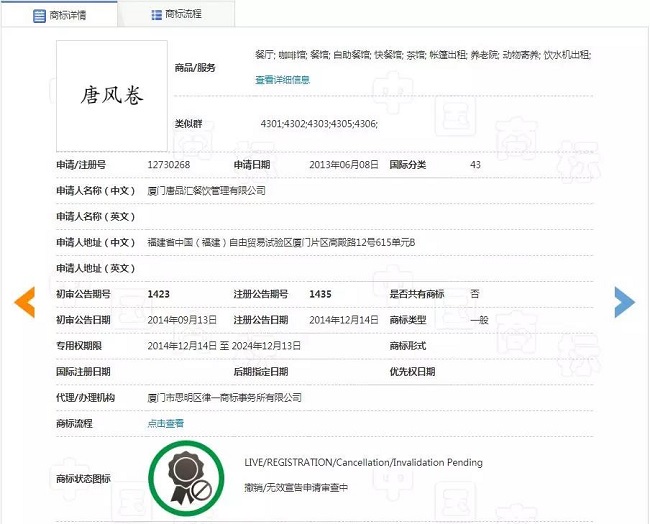650x524 pixels.
Task: Go to next trademark with blue arrow
Action: pyautogui.click(x=624, y=301)
